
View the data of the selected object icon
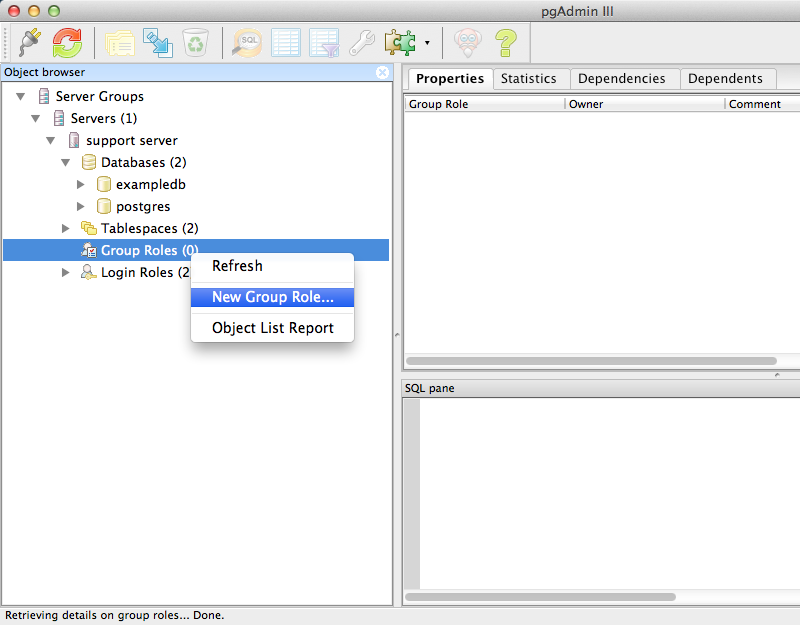[x=285, y=43]
